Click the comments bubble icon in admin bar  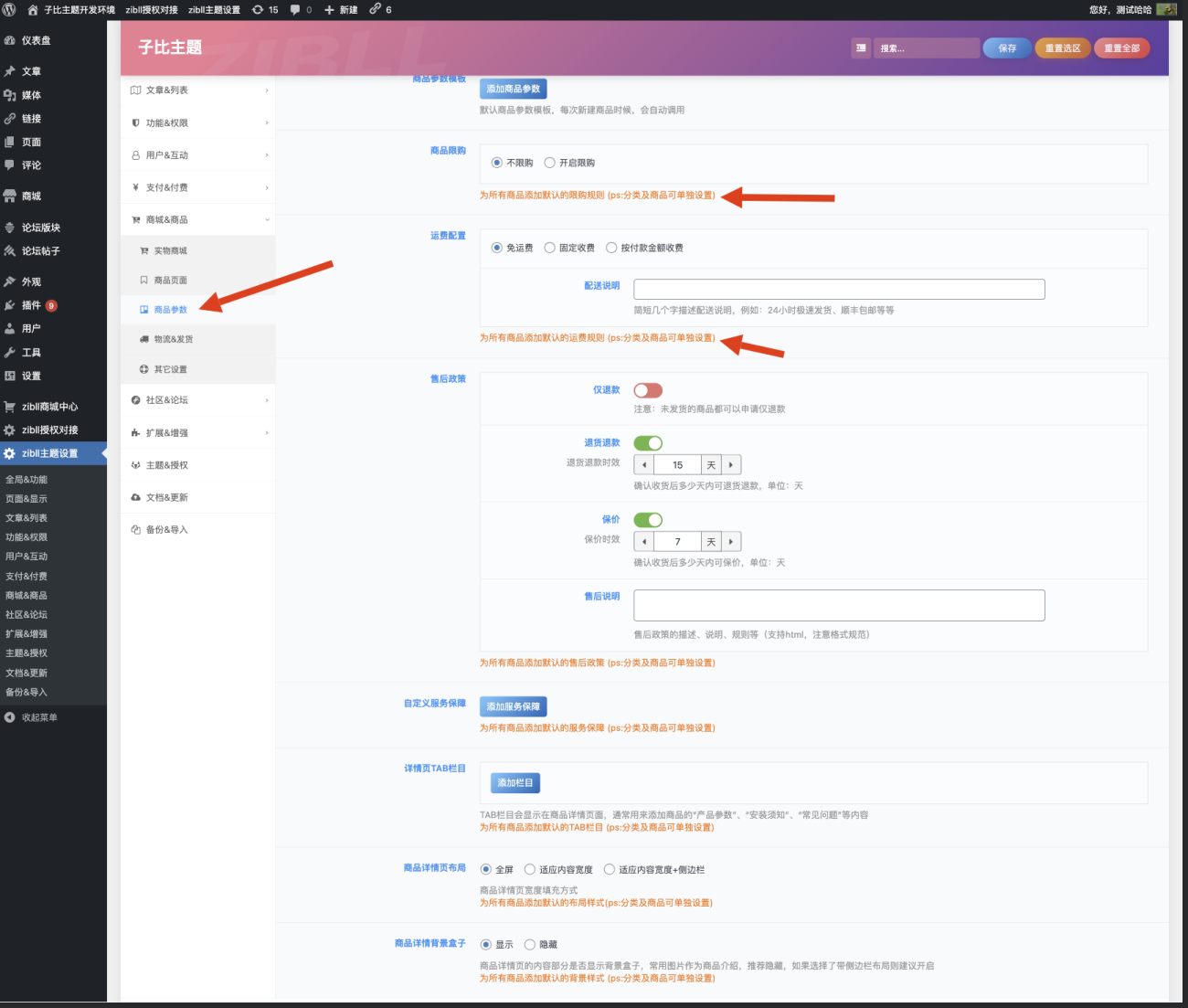click(295, 9)
